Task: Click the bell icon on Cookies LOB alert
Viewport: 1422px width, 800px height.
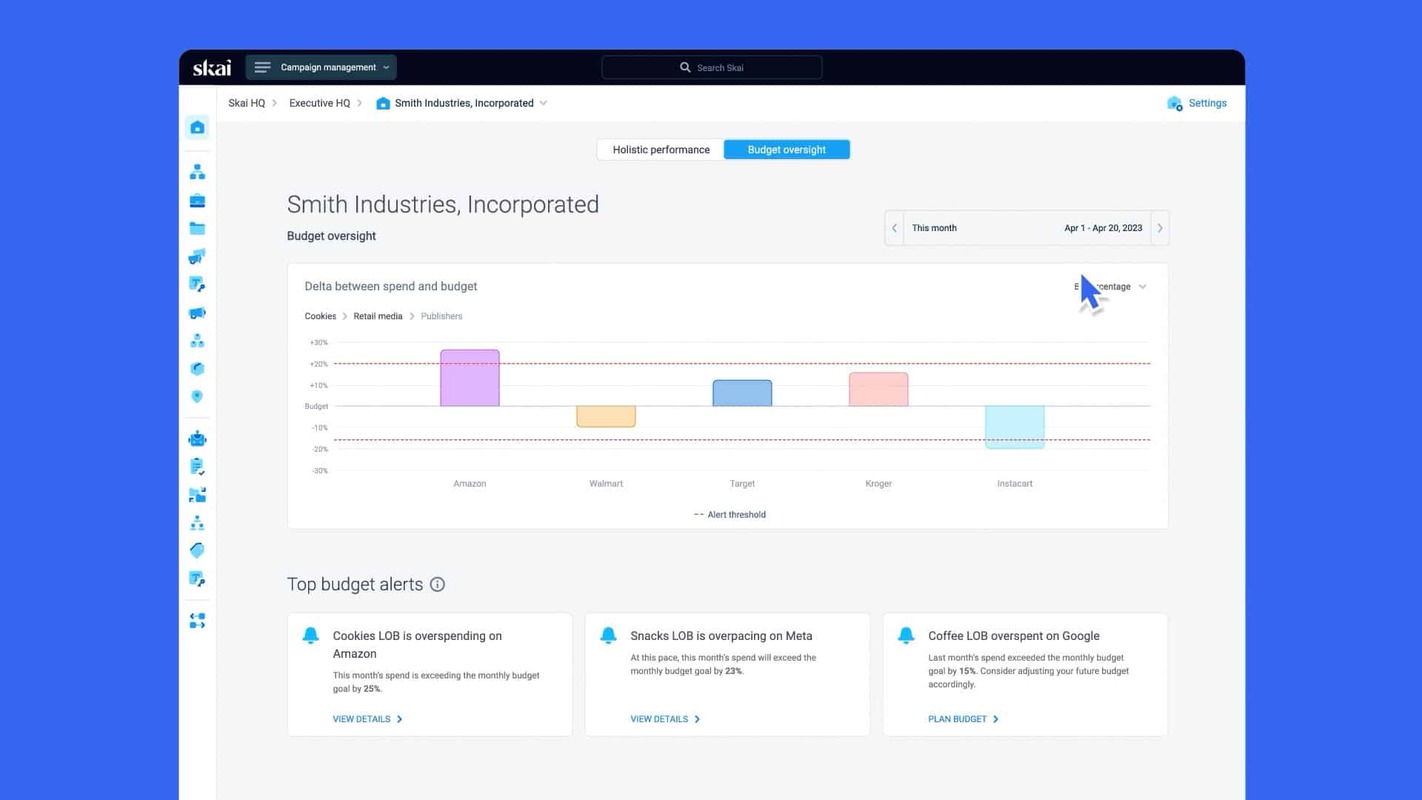Action: [x=310, y=634]
